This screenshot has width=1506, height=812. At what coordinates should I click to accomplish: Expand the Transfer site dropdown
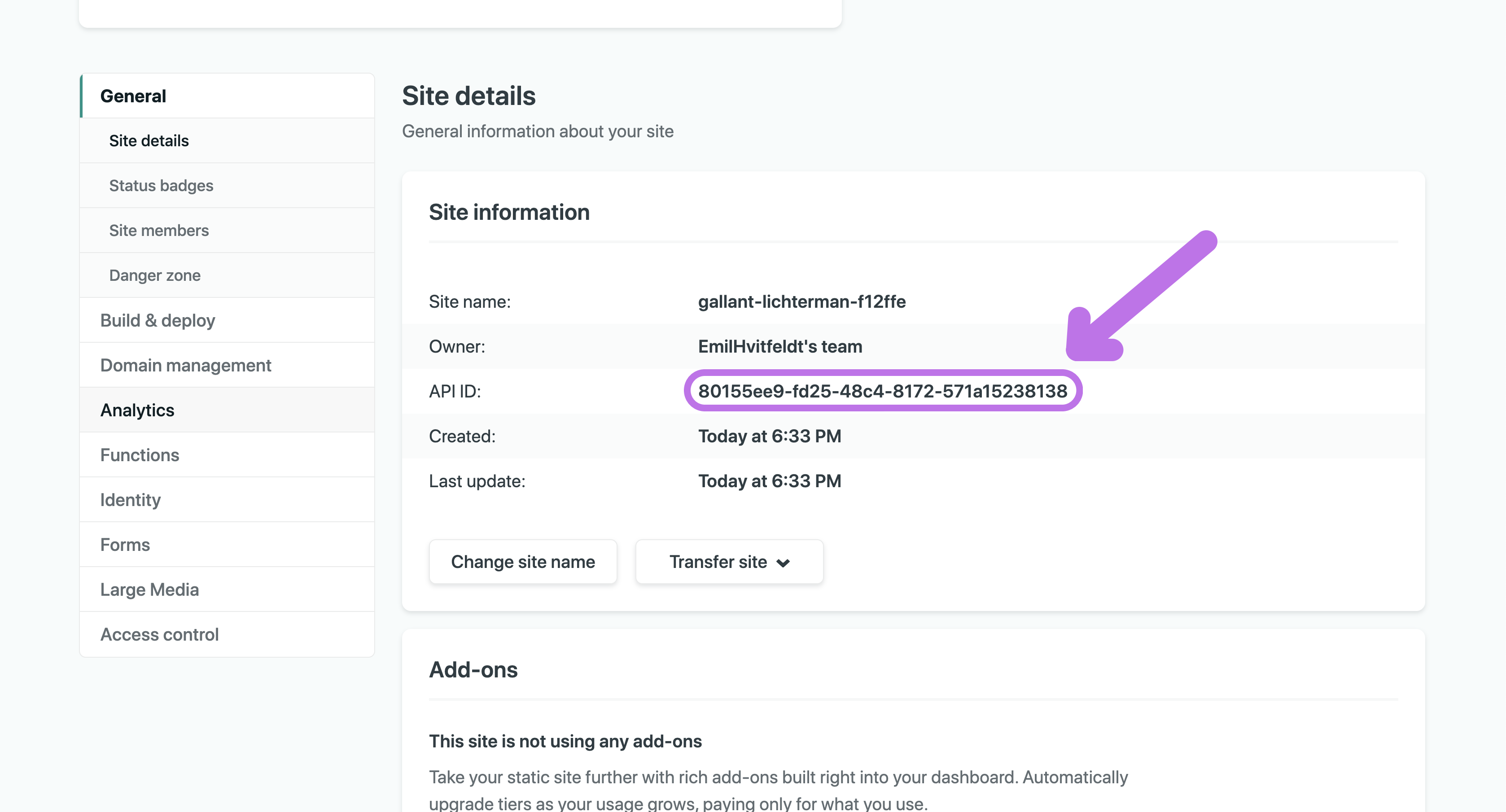pyautogui.click(x=729, y=562)
